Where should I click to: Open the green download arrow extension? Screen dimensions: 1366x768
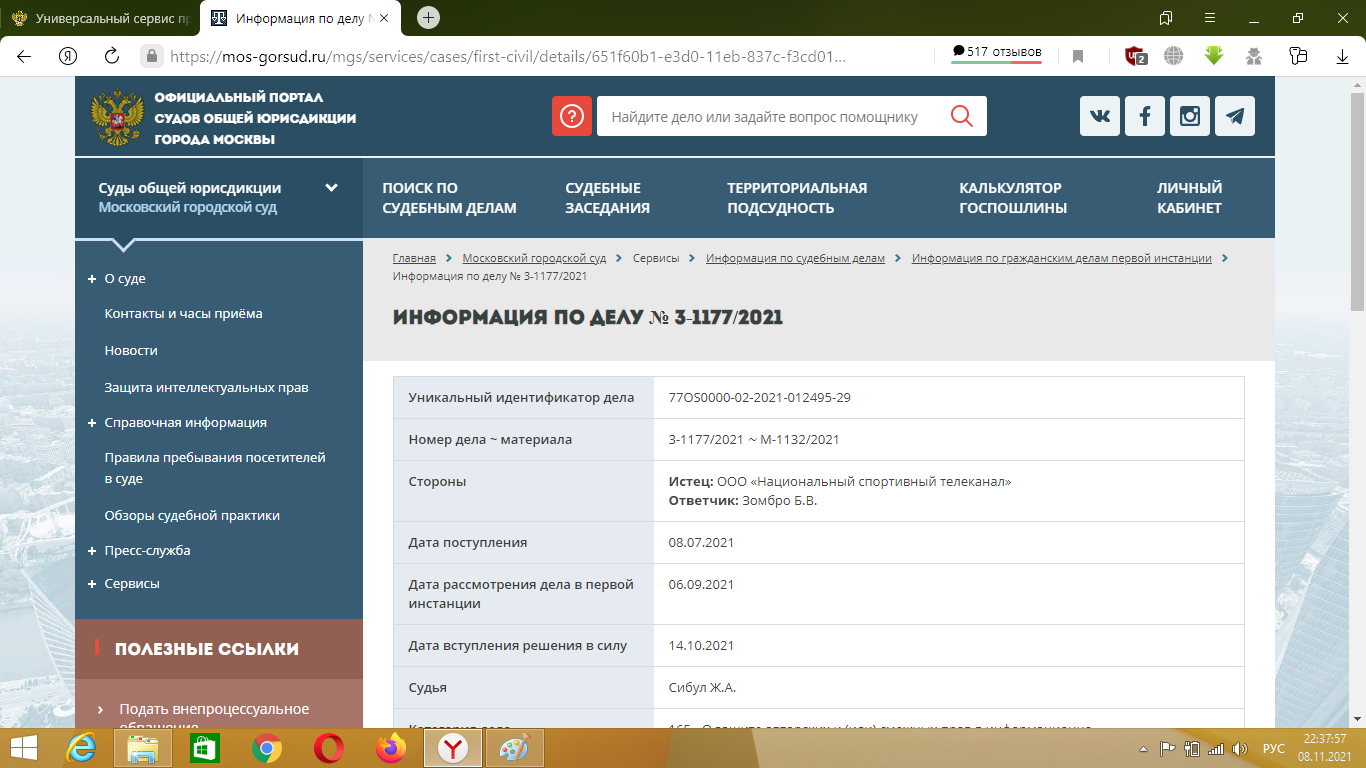click(x=1214, y=56)
